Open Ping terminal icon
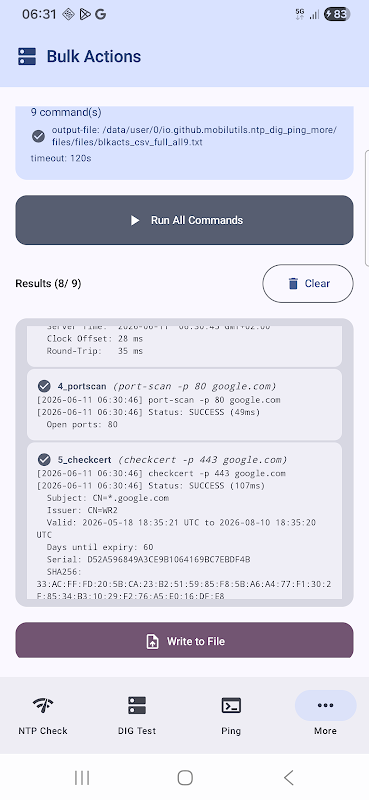 point(231,706)
